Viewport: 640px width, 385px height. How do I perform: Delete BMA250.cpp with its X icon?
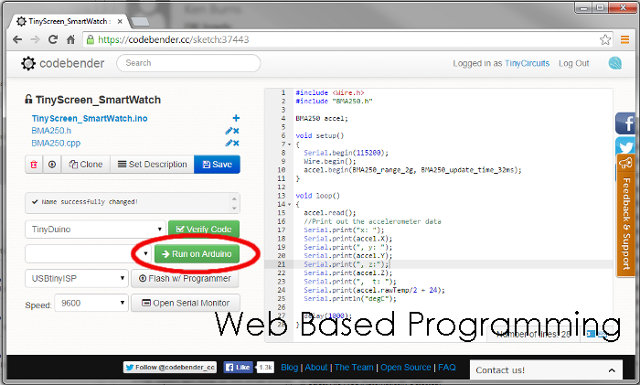(x=236, y=143)
